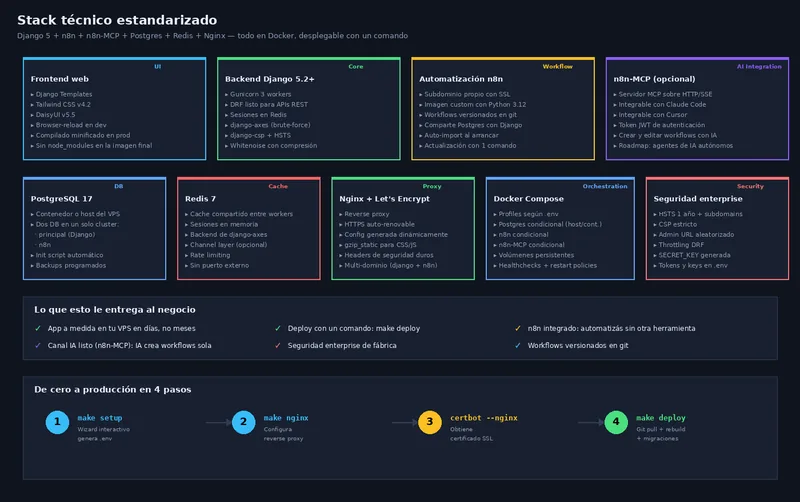Click the 'Whitenoise con compresión' bullet

coord(271,145)
